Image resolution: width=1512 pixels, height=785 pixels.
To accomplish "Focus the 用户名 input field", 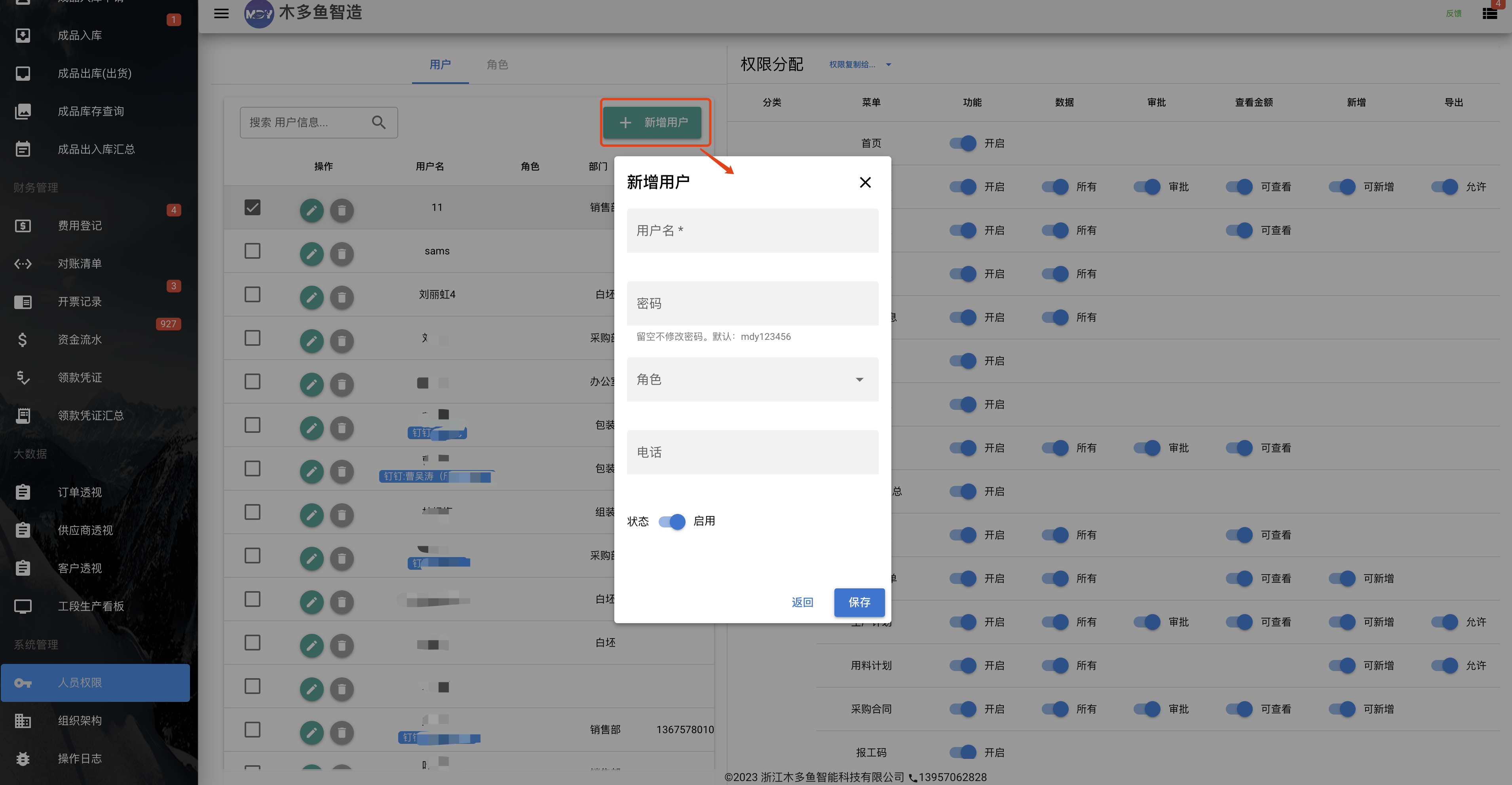I will pyautogui.click(x=752, y=231).
